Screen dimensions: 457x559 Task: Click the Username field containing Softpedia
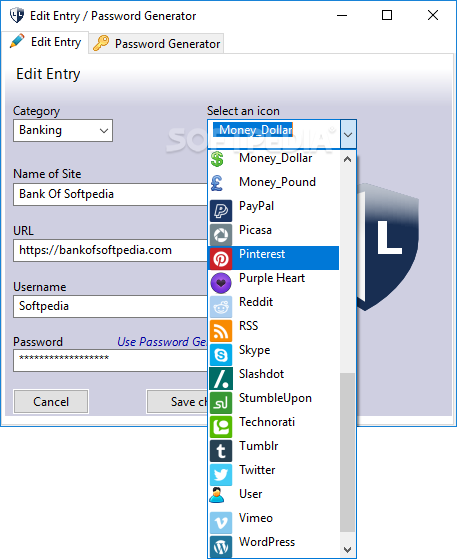click(x=111, y=306)
